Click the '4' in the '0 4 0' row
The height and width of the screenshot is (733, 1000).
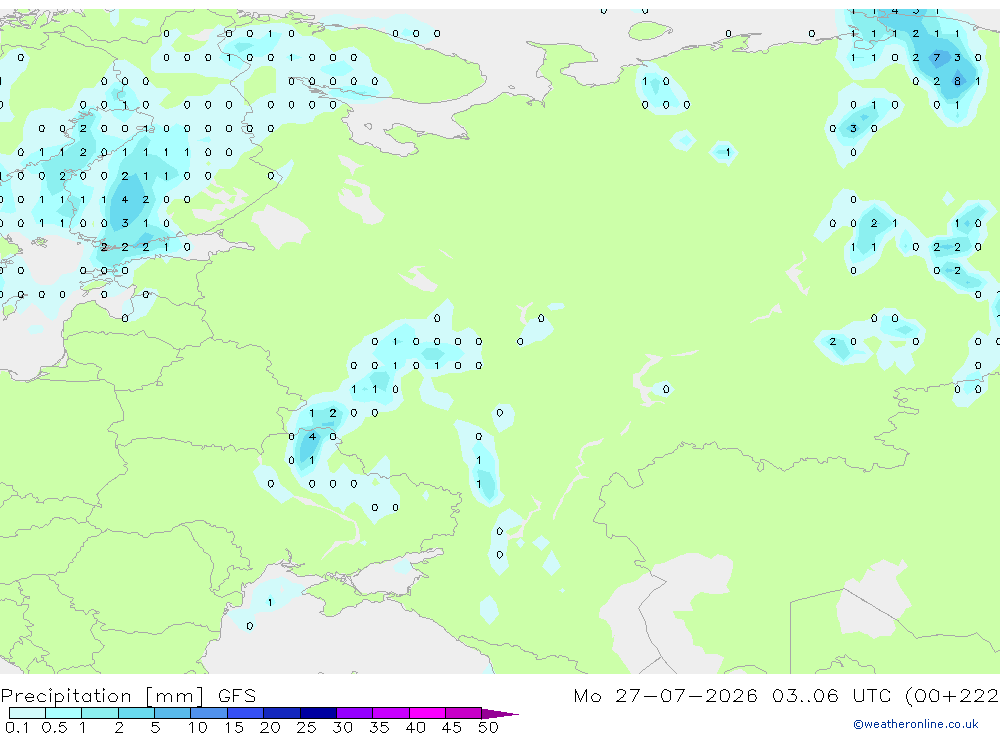(312, 436)
